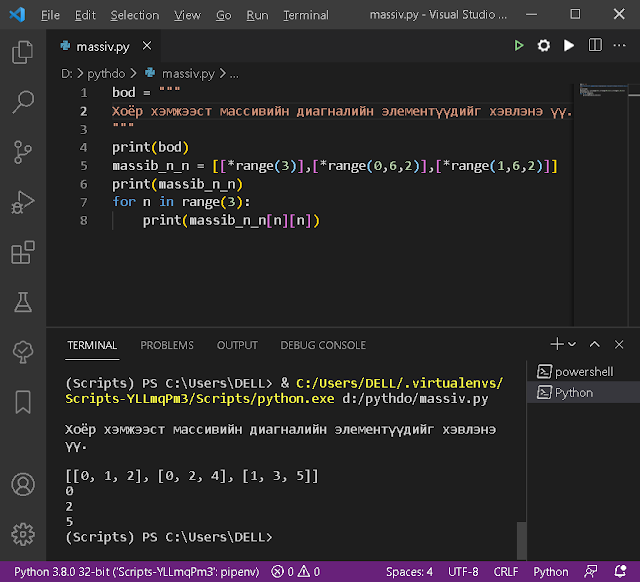
Task: Click the VS Code logo icon
Action: tap(17, 15)
